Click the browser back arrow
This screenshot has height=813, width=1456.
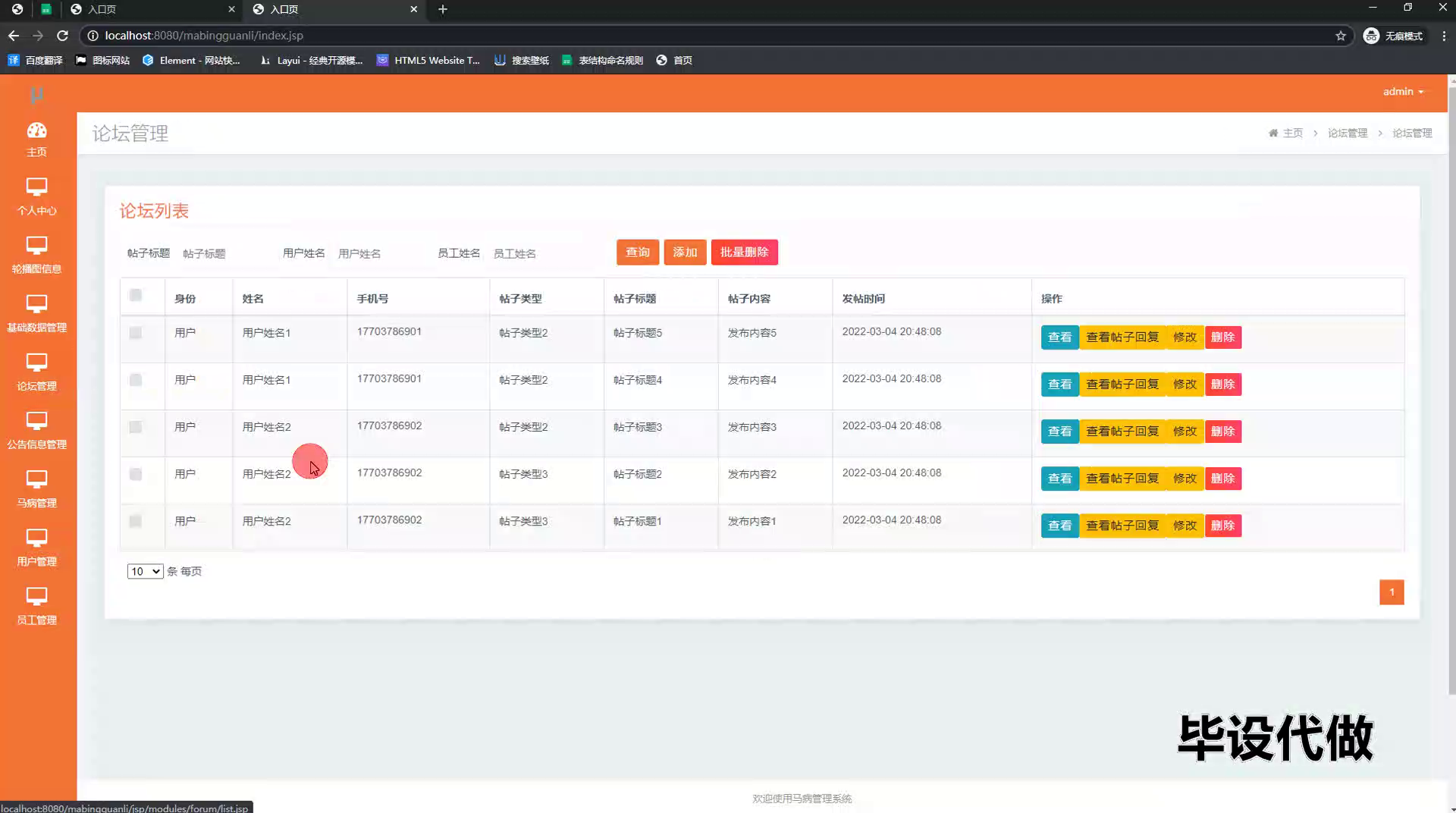tap(14, 36)
